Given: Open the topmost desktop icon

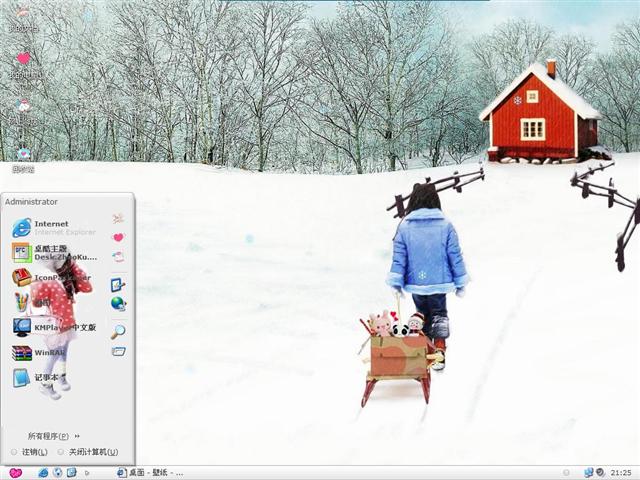Looking at the screenshot, I should (23, 18).
